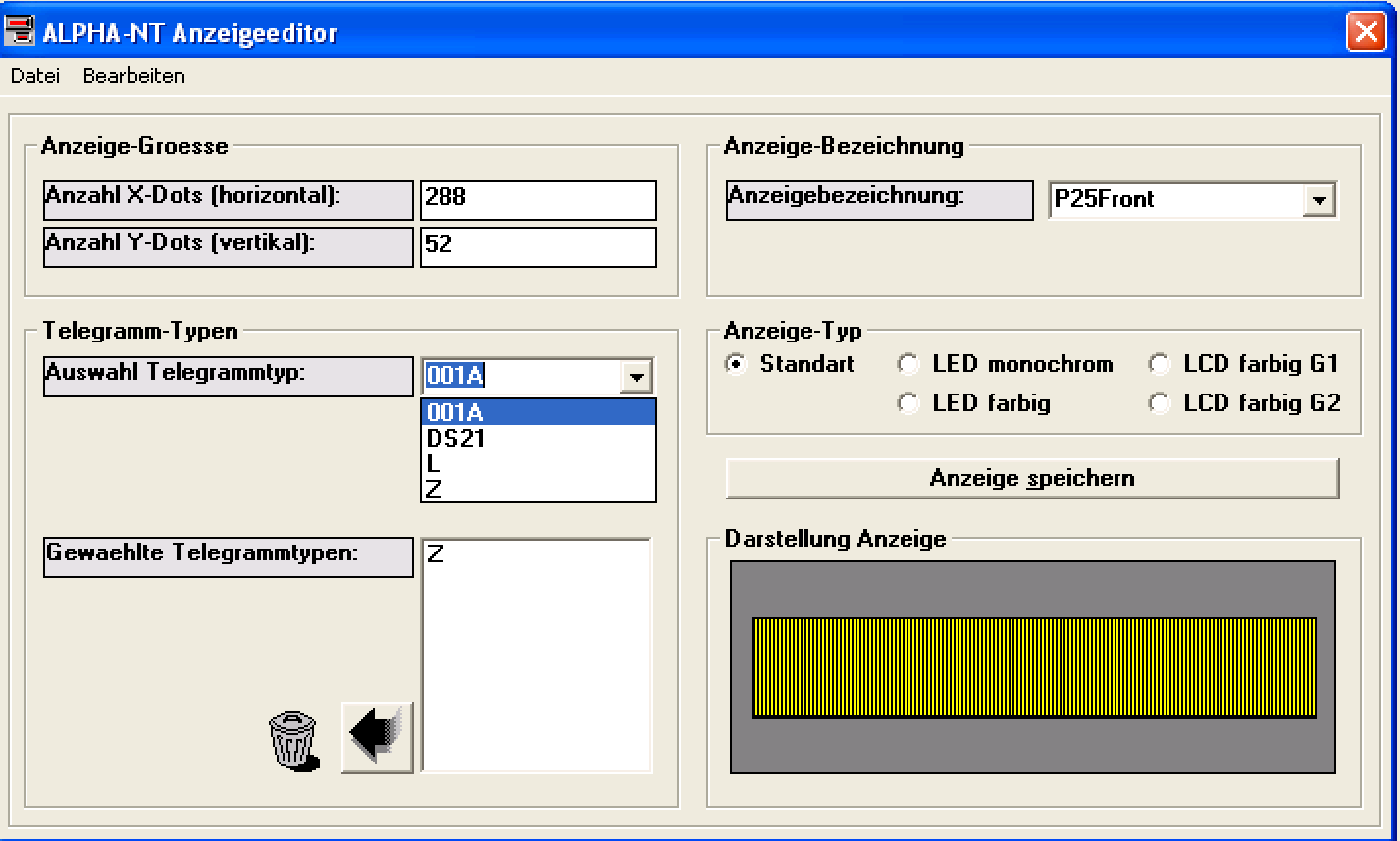
Task: Choose L in the telegram type list
Action: click(539, 463)
